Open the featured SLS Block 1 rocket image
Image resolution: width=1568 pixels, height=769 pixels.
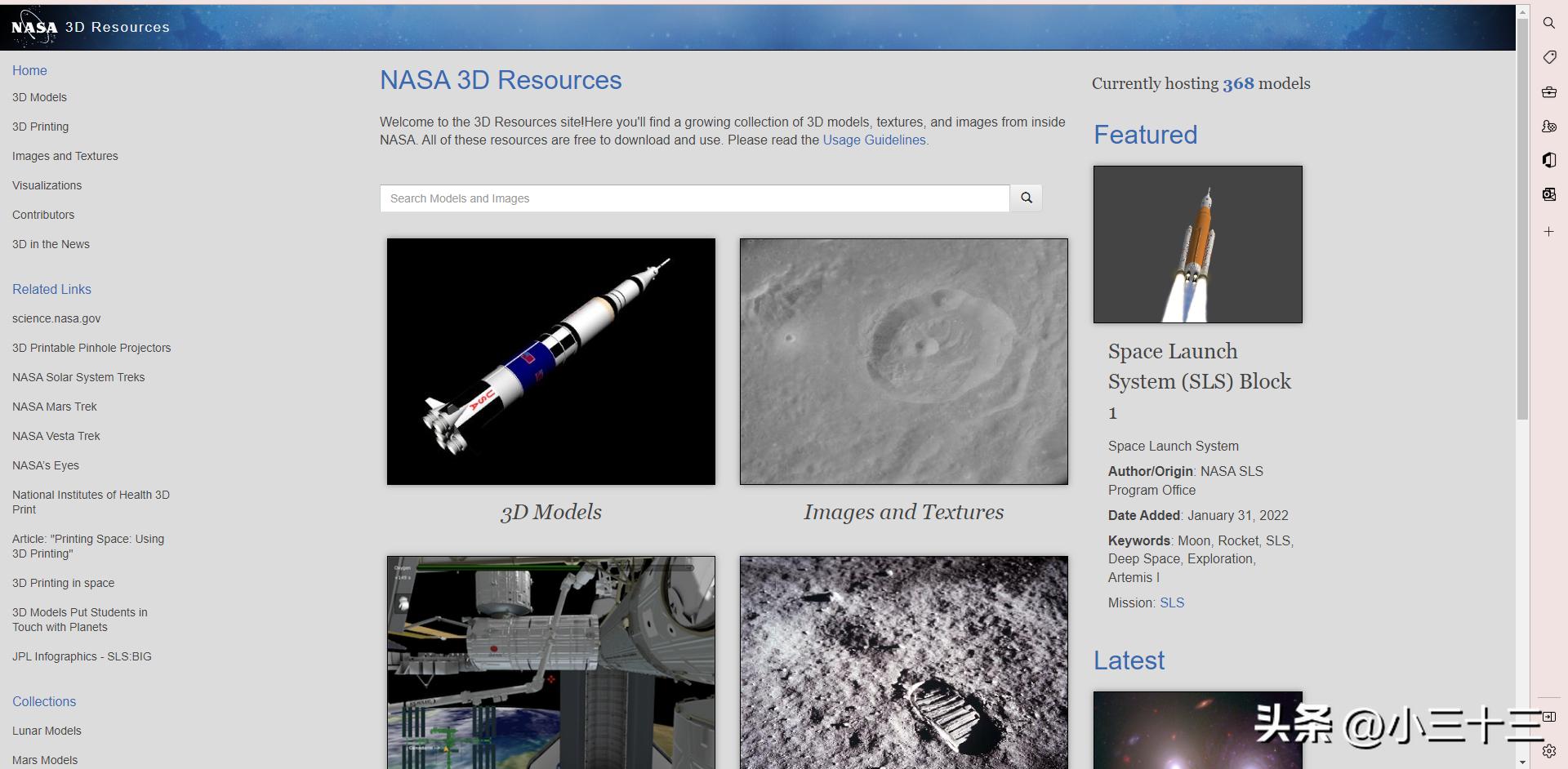click(x=1197, y=244)
